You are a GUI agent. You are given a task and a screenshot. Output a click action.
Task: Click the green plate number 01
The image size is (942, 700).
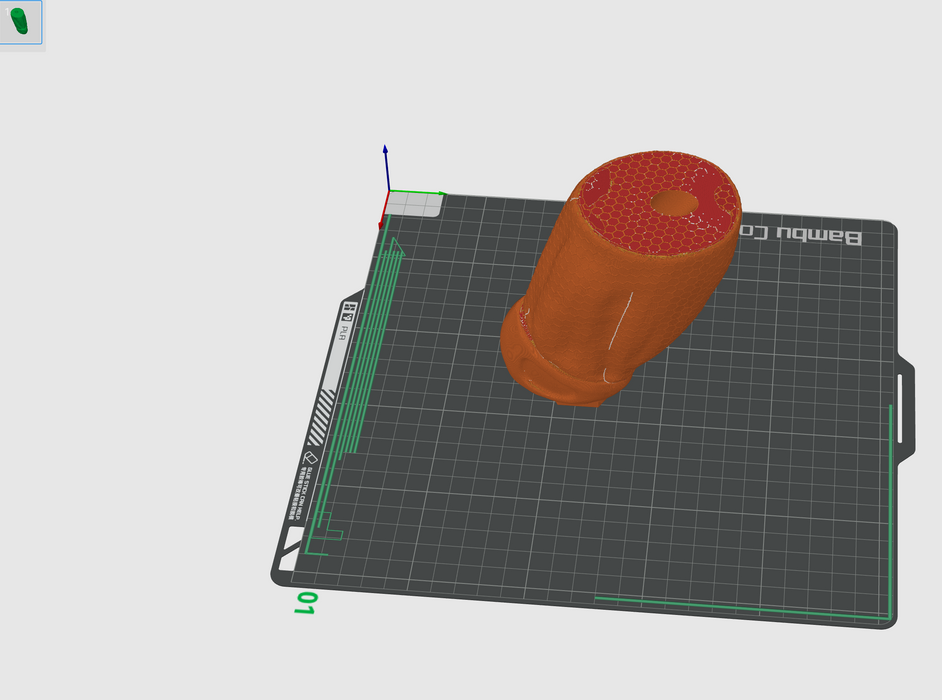coord(305,602)
